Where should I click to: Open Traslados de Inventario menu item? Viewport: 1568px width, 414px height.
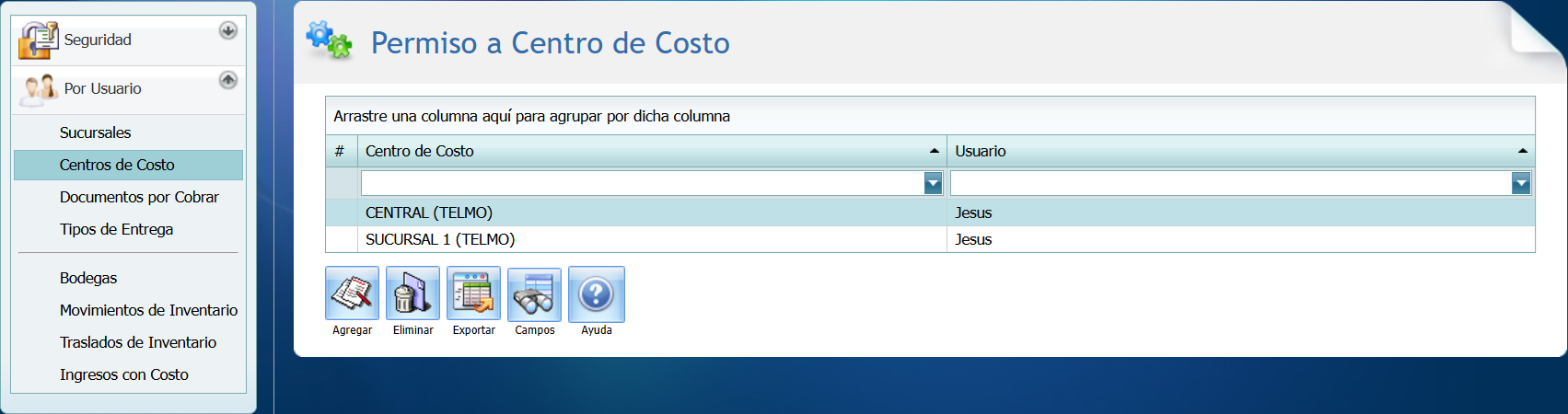(x=138, y=342)
